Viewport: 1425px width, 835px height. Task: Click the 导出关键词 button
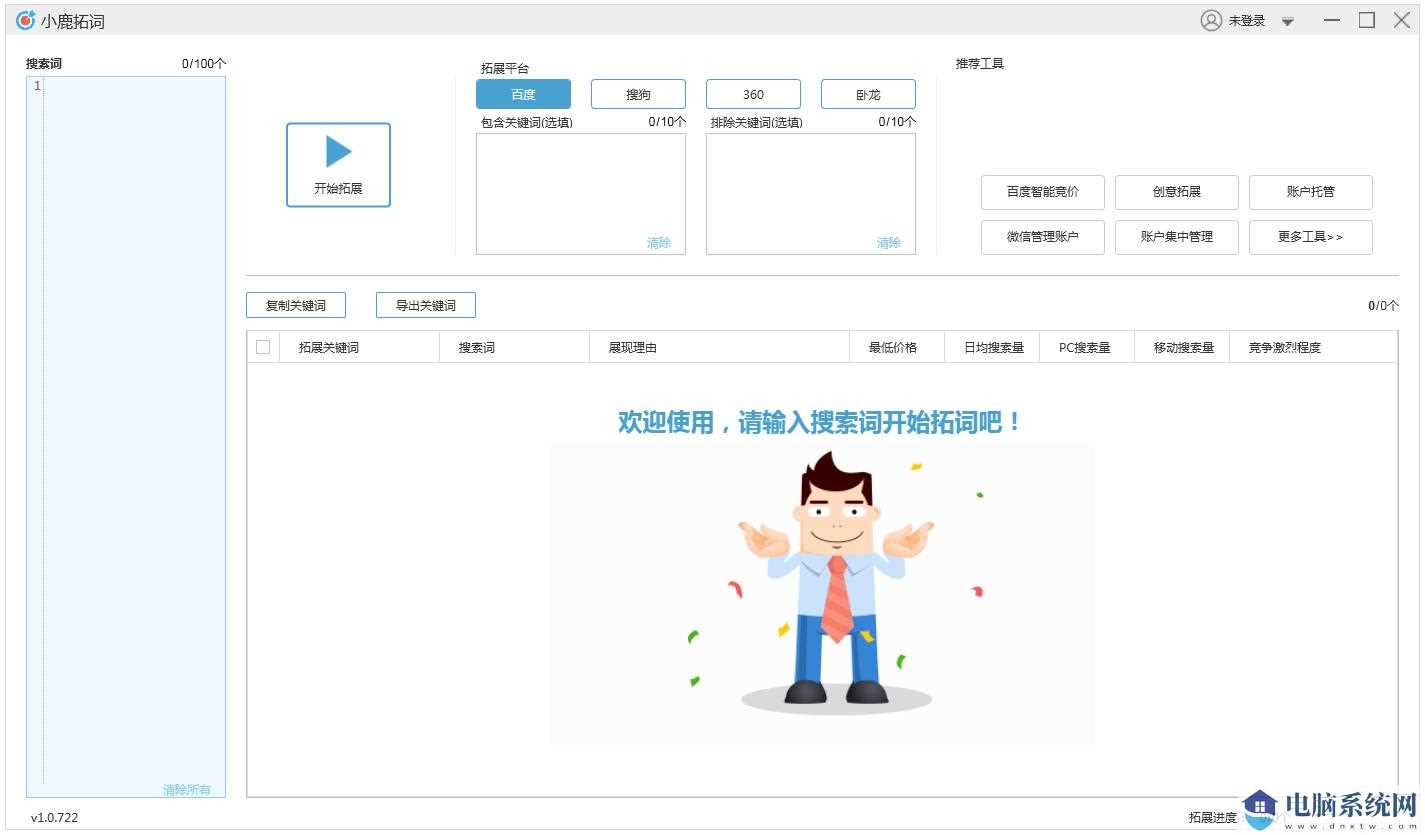tap(426, 305)
